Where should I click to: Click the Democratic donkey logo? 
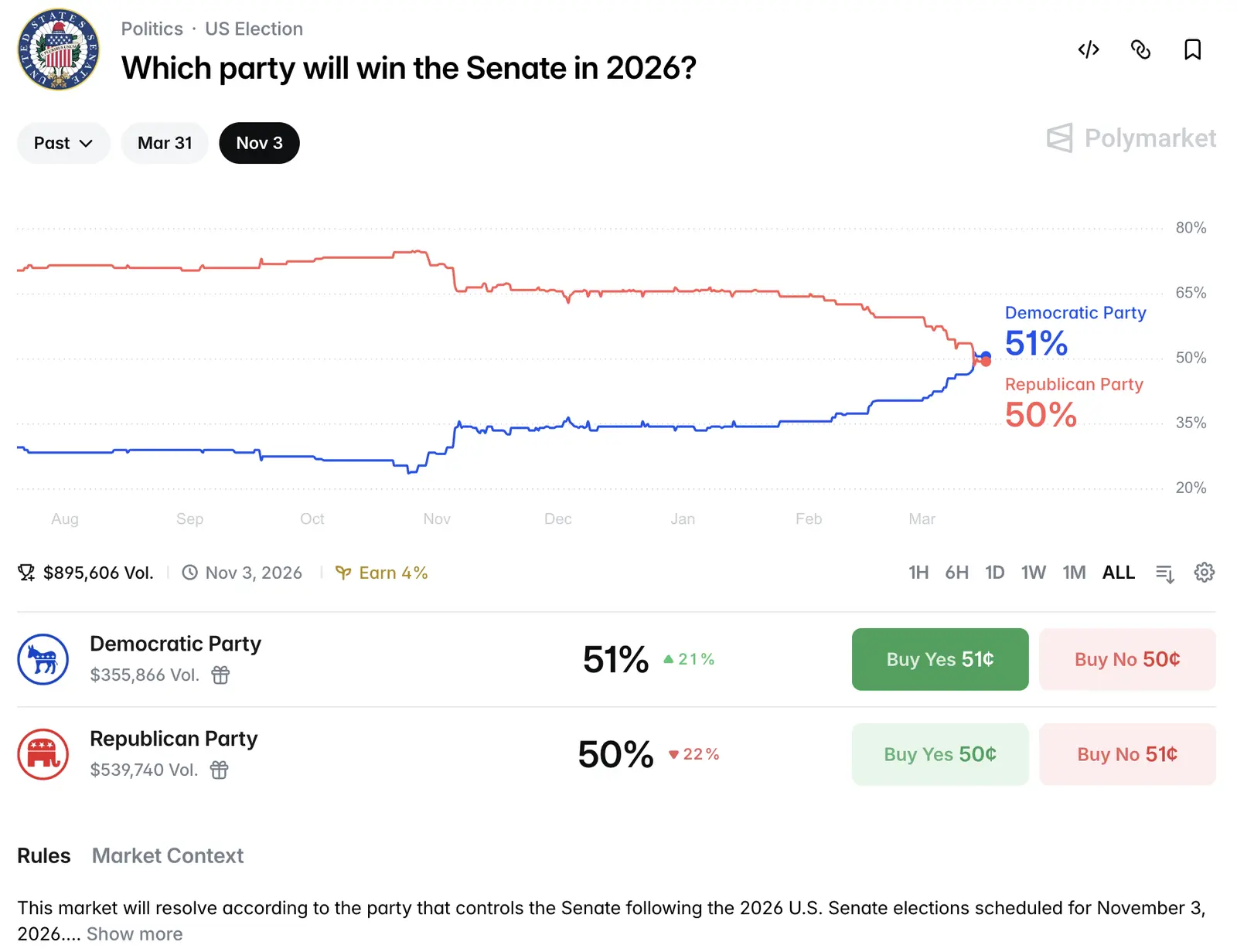pyautogui.click(x=43, y=660)
